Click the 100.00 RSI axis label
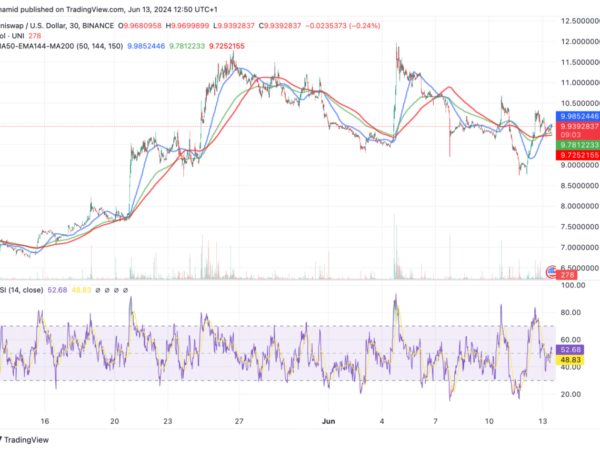Screen dimensions: 600x450 [573, 285]
